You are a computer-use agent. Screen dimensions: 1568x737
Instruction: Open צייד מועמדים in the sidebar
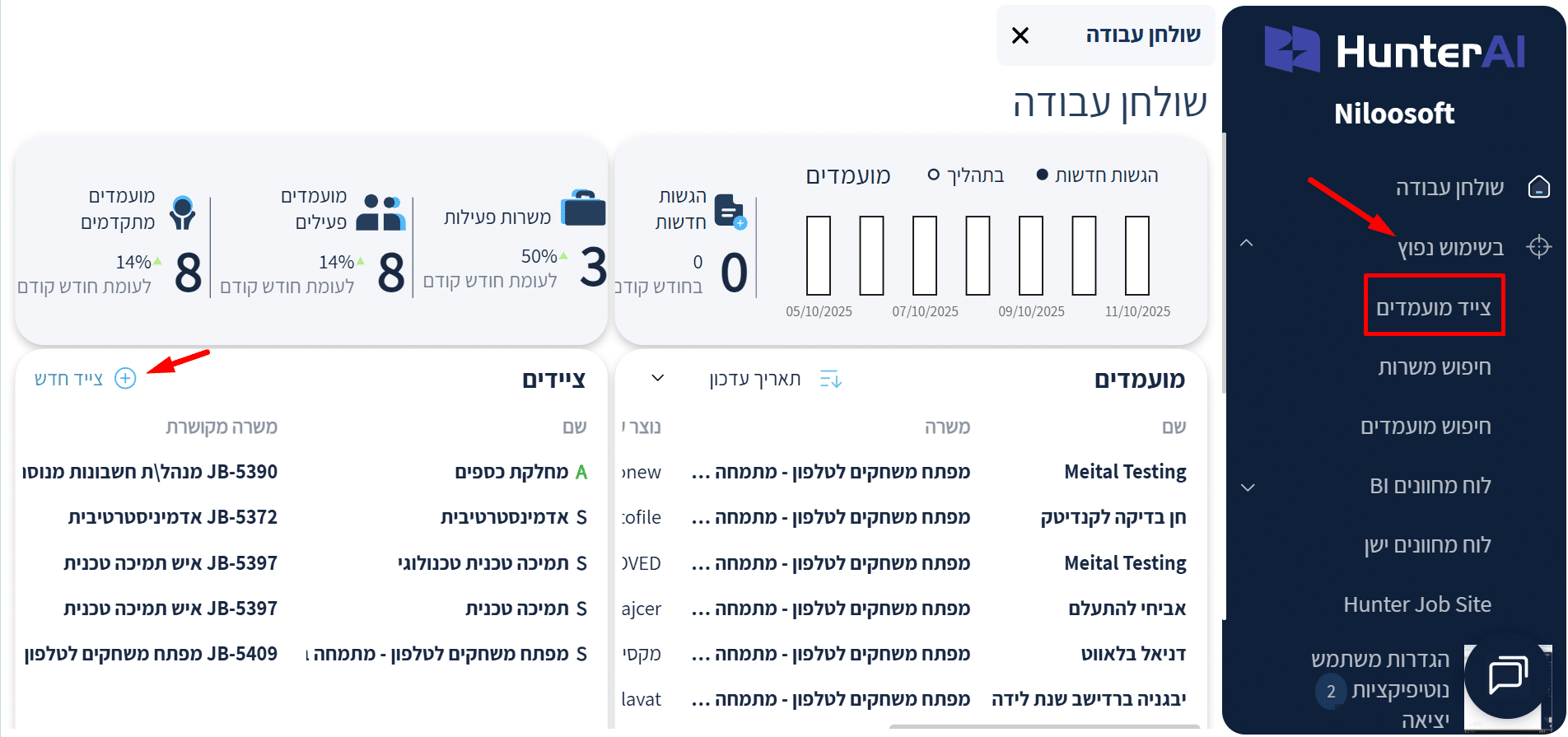click(1434, 307)
